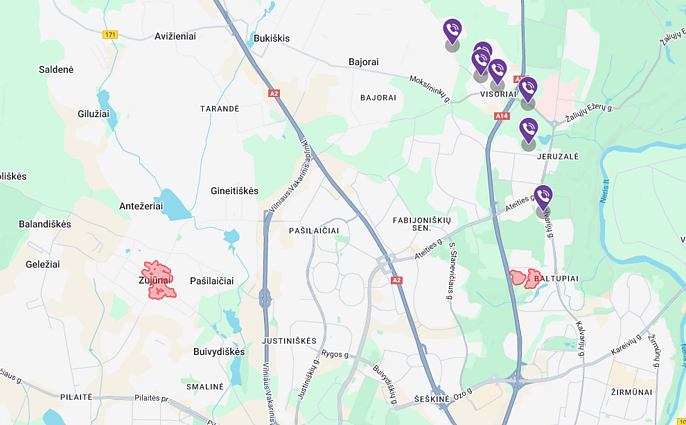Viewport: 686px width, 425px height.
Task: Click the purple phone pin near Ateities g.
Action: [x=543, y=197]
